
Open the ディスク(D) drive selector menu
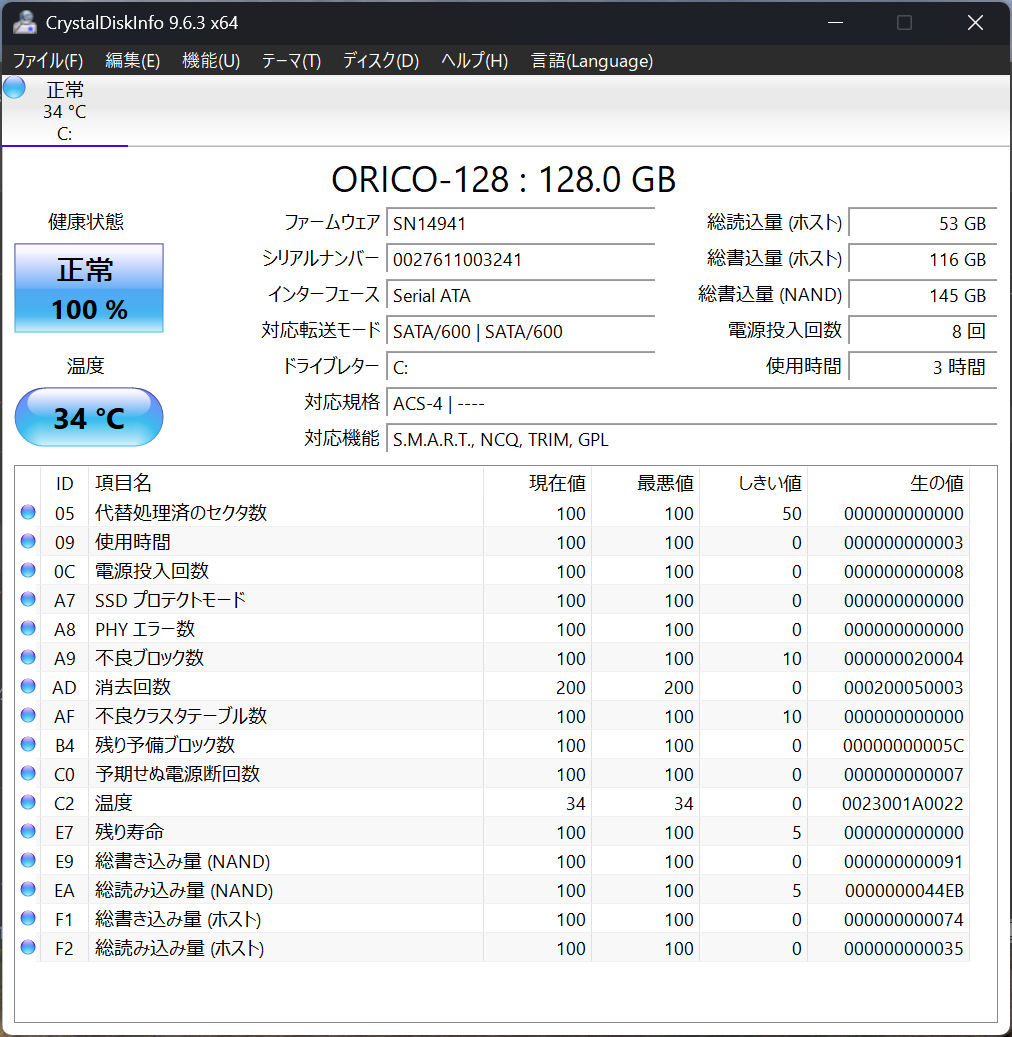(x=380, y=61)
